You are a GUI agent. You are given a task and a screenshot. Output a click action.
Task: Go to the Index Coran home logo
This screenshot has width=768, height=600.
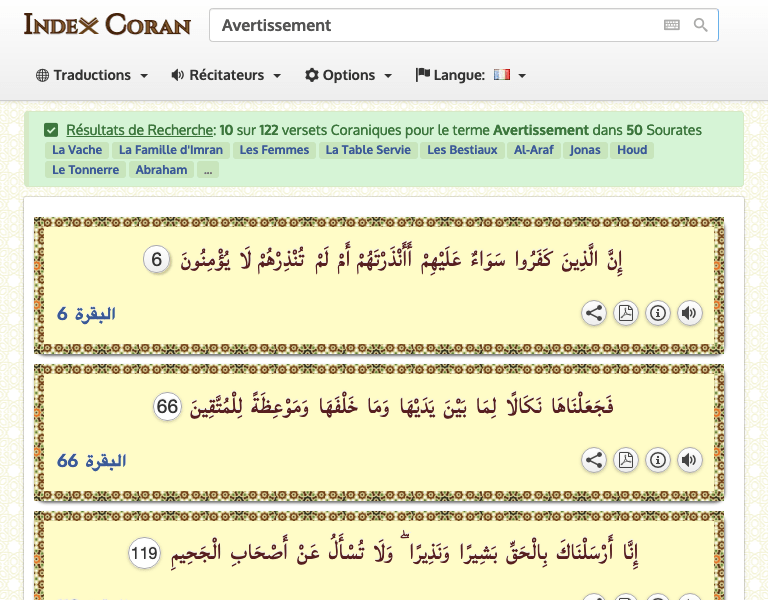(107, 24)
